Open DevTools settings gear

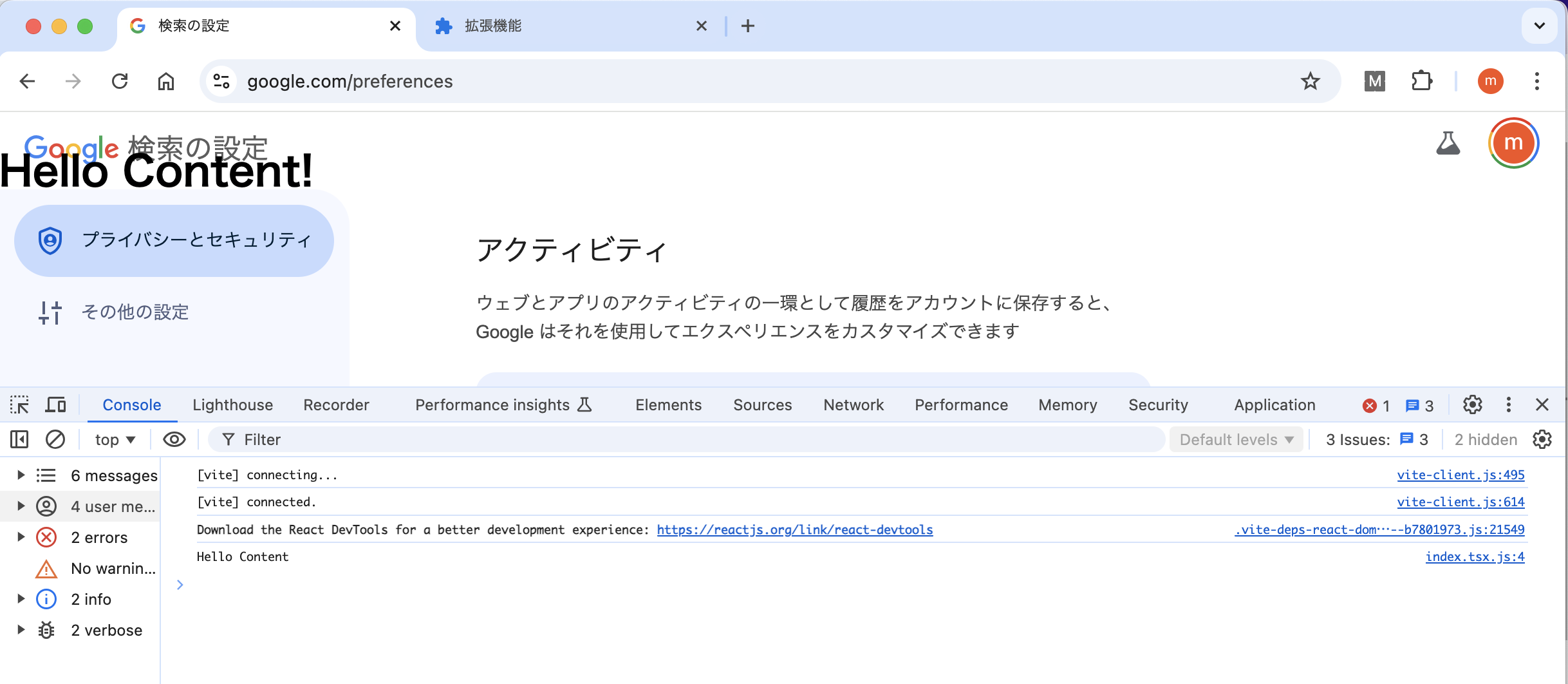(x=1472, y=405)
